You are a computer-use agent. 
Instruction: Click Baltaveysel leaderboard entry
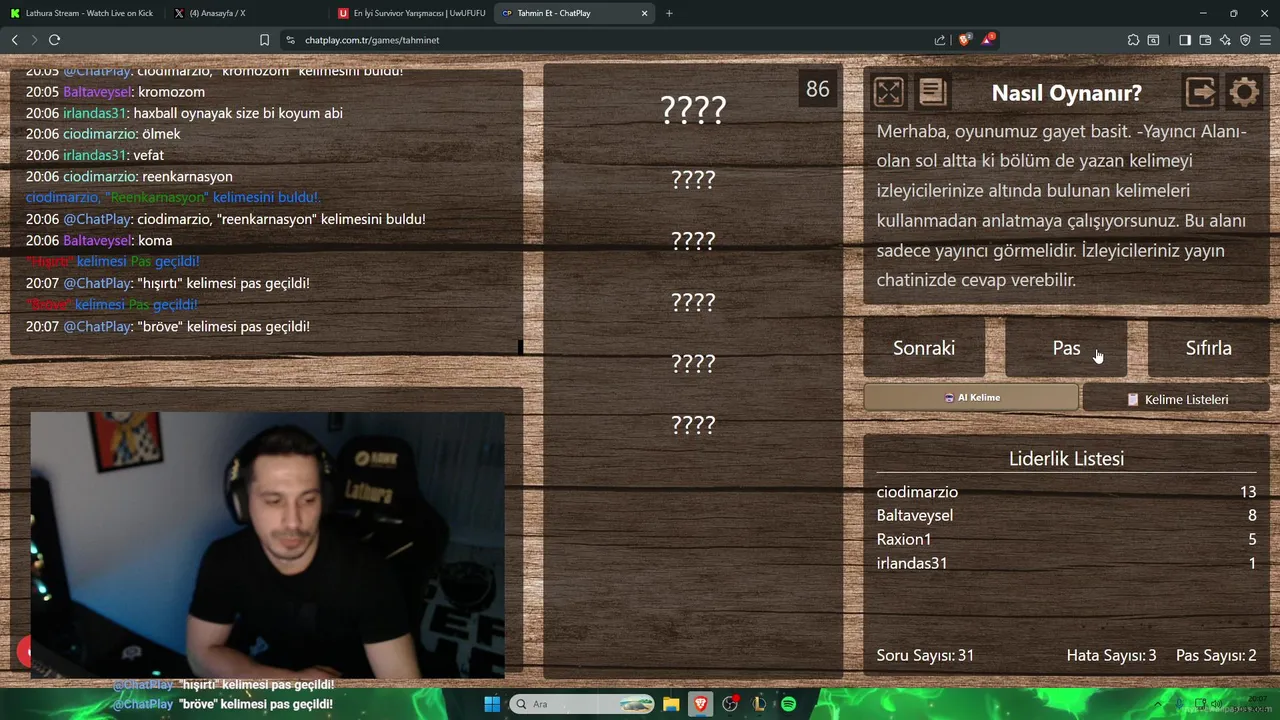tap(914, 515)
